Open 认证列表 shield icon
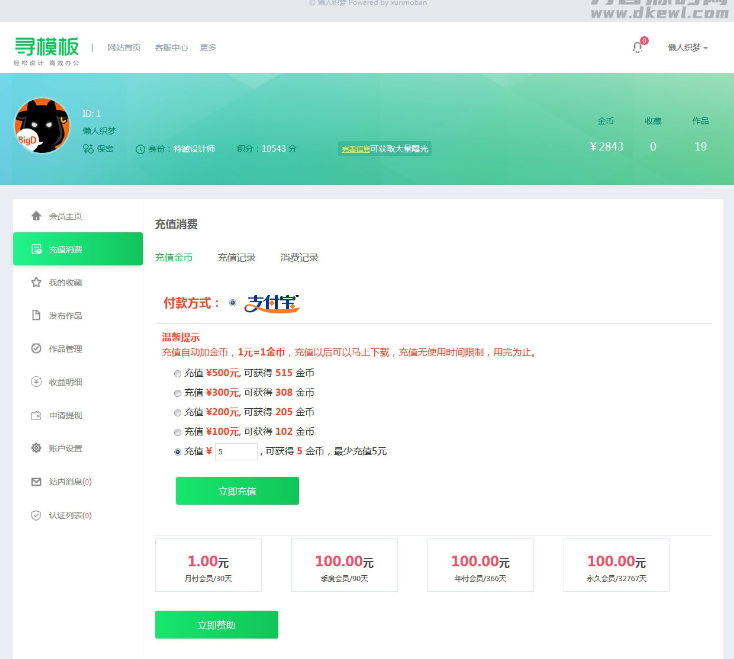The image size is (734, 659). point(36,515)
